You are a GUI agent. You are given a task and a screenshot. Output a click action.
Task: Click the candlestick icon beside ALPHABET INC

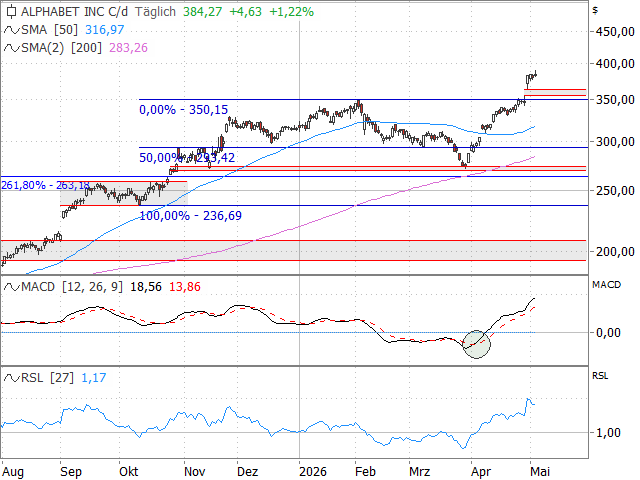[x=11, y=12]
